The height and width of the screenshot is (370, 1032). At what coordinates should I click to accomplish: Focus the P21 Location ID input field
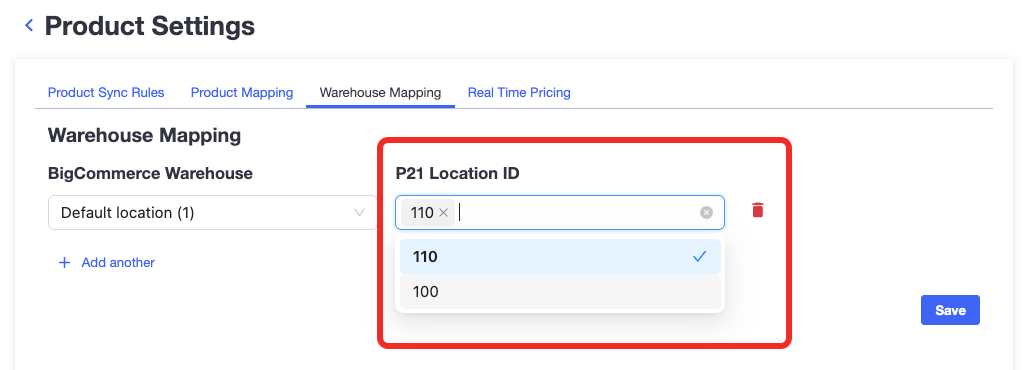point(579,213)
